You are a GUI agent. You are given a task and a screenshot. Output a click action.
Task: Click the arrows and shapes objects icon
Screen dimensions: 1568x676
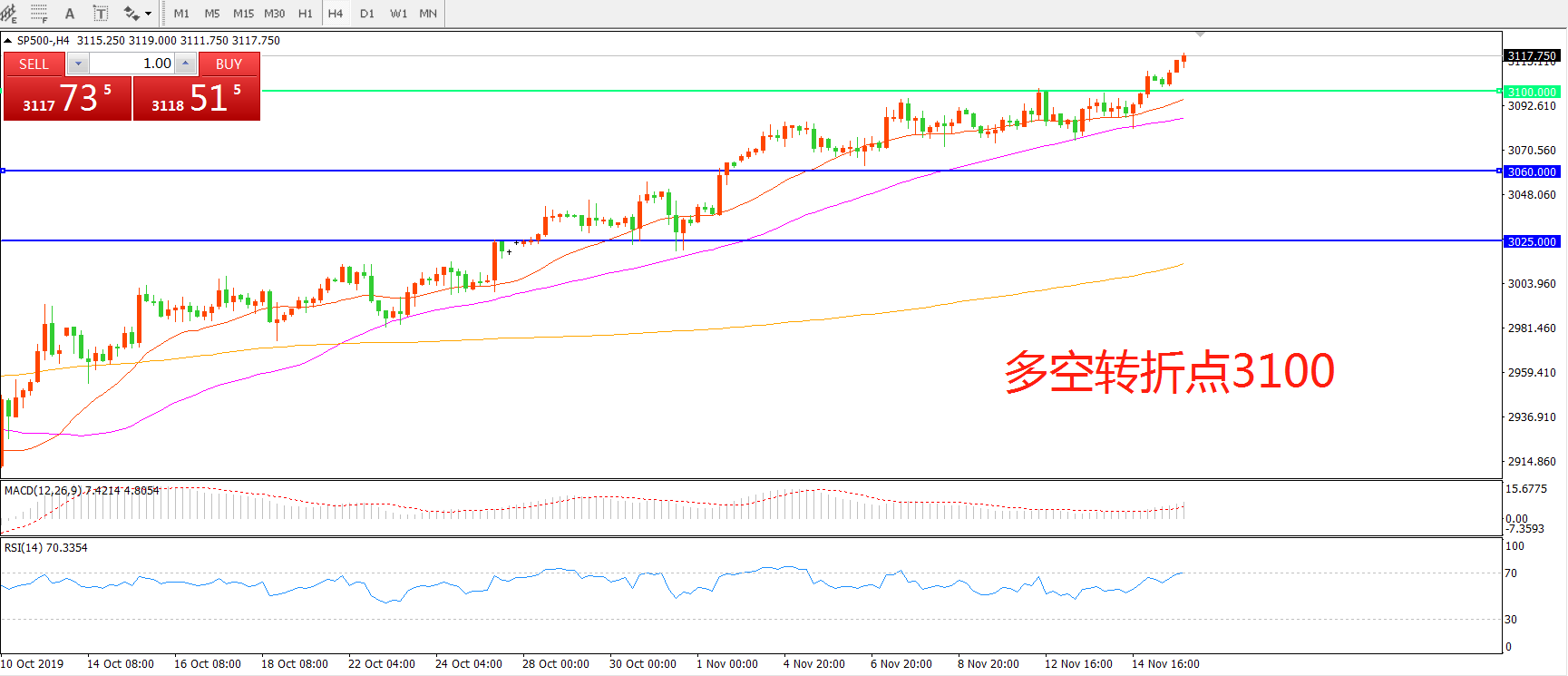coord(131,14)
